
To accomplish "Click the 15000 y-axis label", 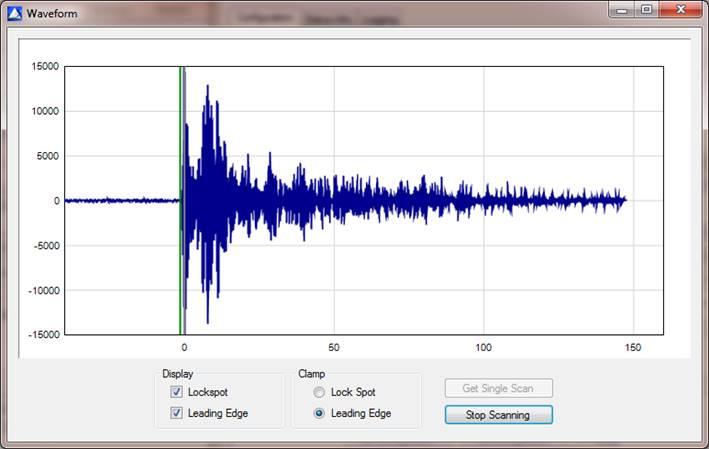I will coord(45,66).
